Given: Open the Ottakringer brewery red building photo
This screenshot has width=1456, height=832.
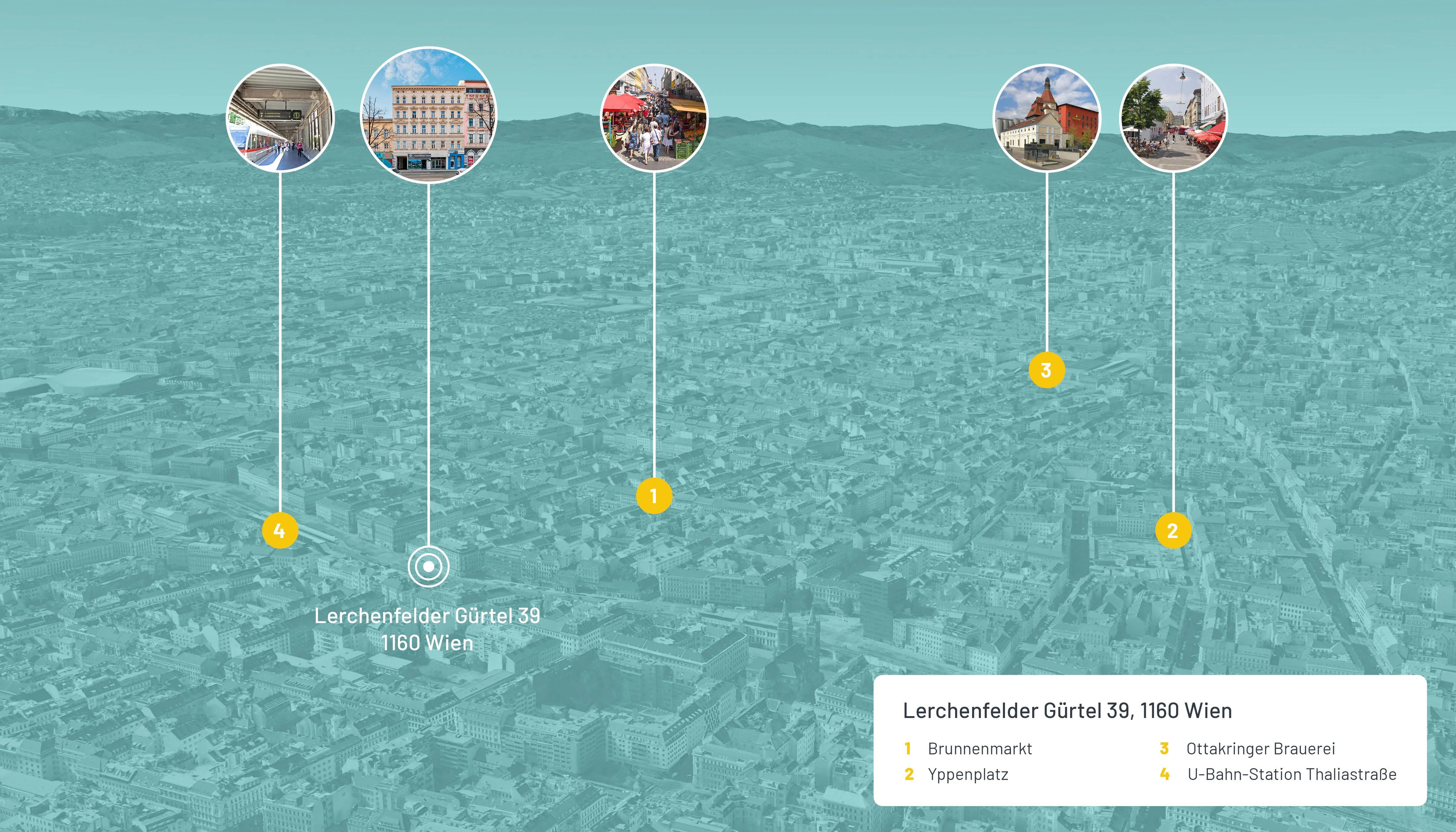Looking at the screenshot, I should (1046, 118).
